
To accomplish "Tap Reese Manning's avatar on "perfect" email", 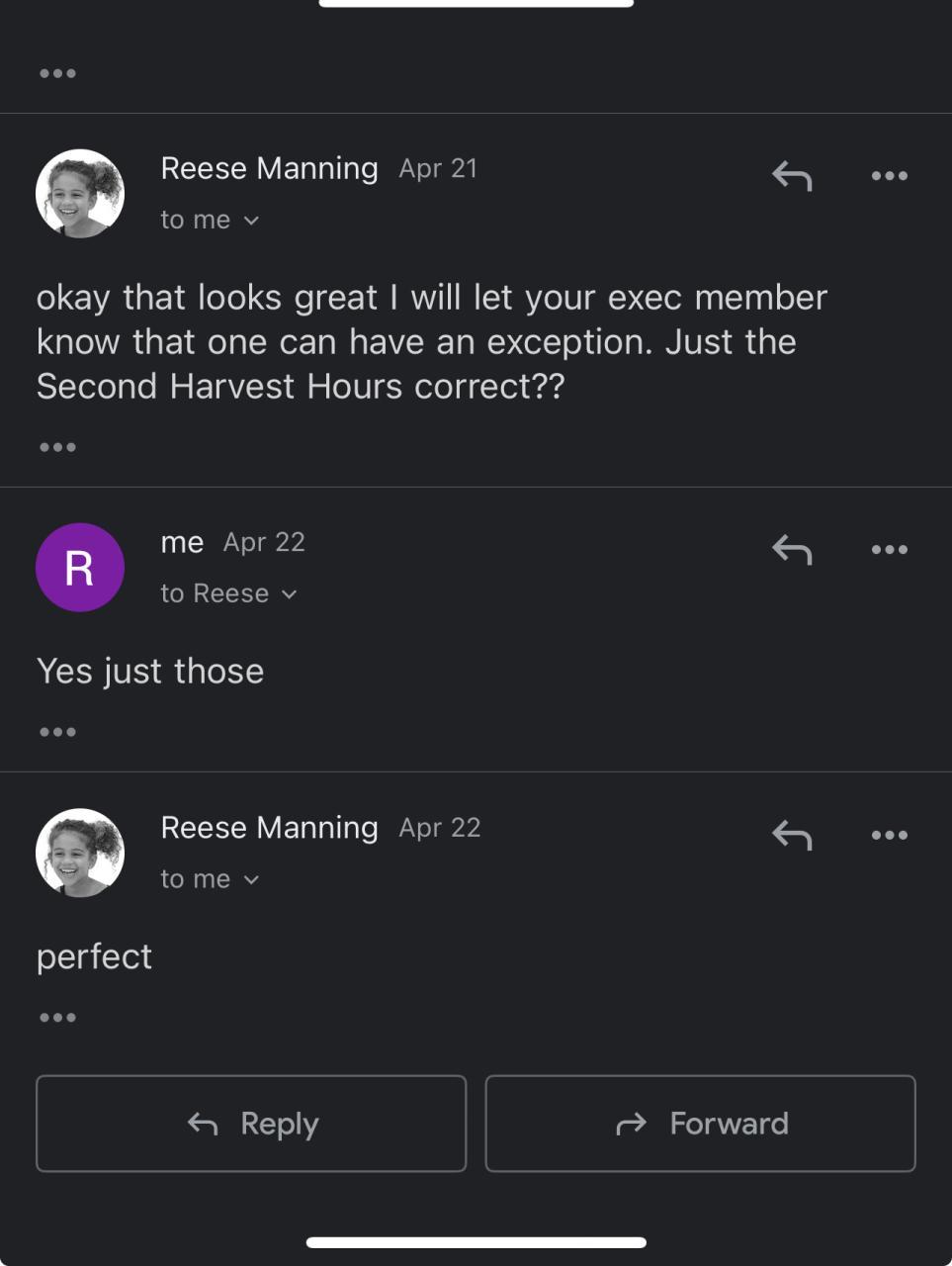I will [x=80, y=853].
